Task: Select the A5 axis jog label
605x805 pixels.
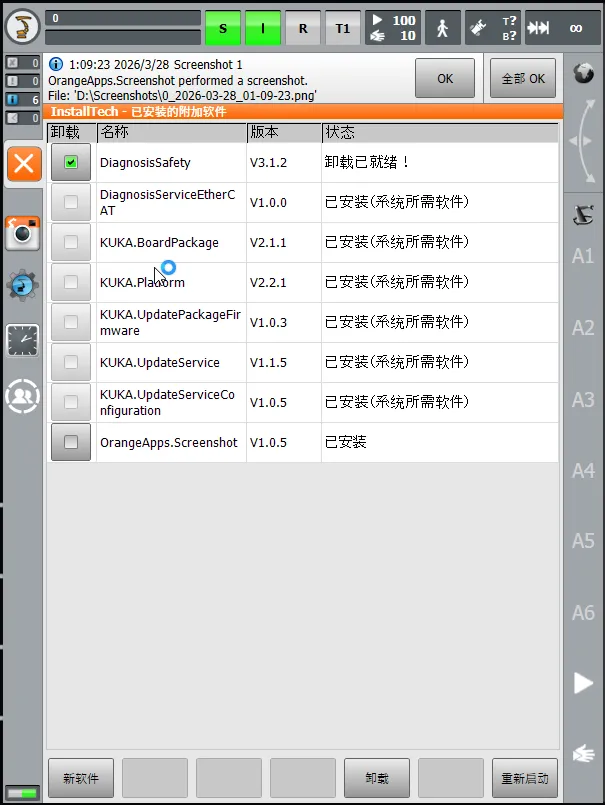Action: pos(583,541)
